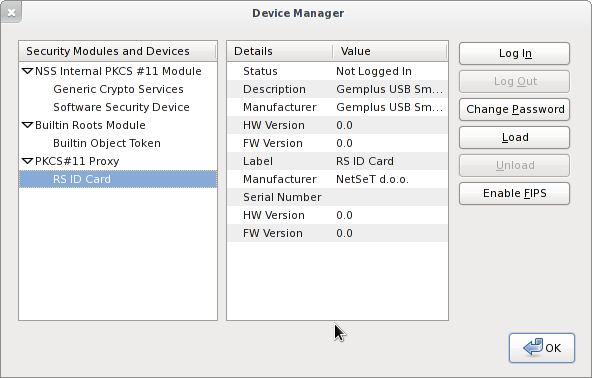Select the Builtin Roots Module label
This screenshot has width=592, height=378.
click(x=90, y=125)
